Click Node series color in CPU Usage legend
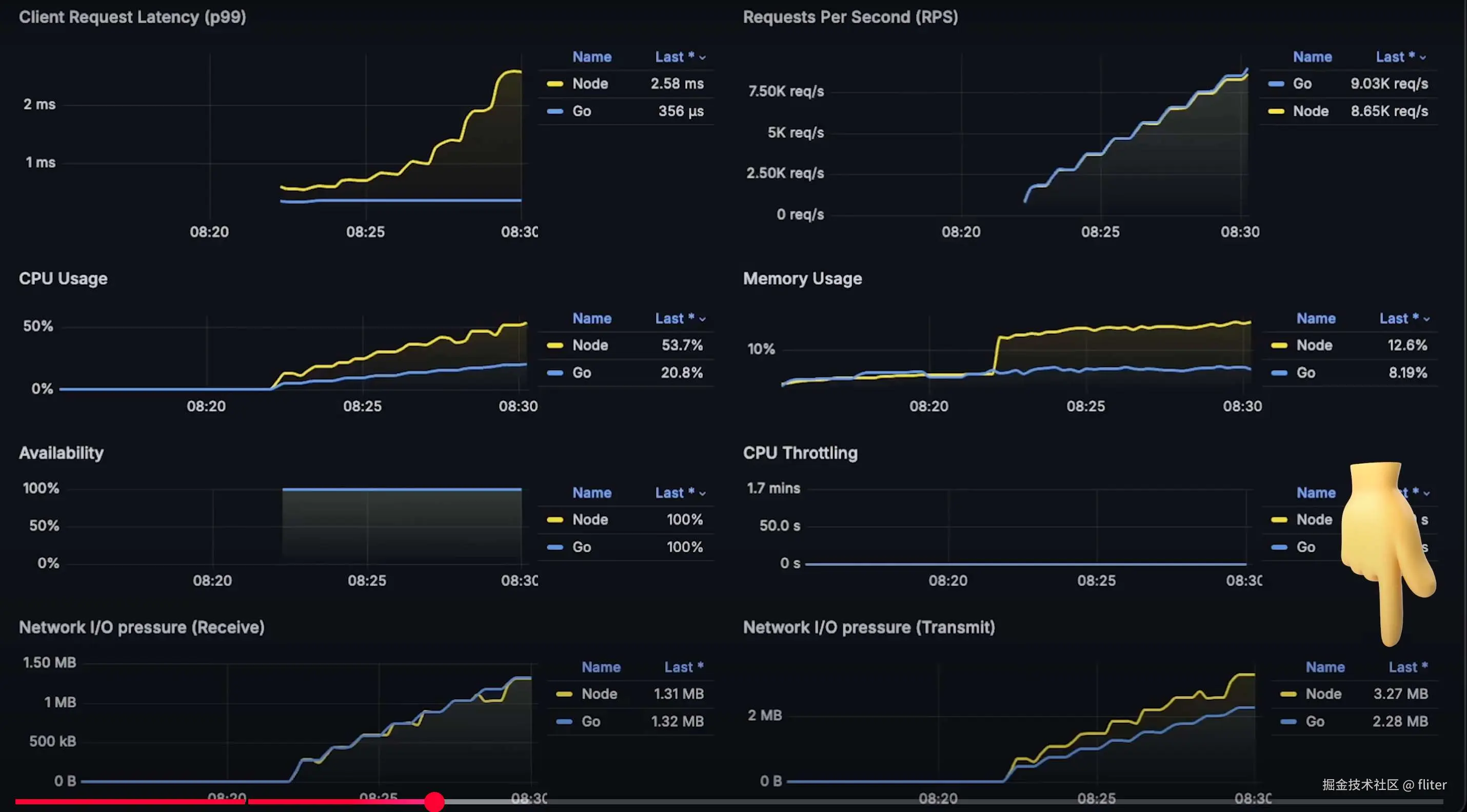Image resolution: width=1467 pixels, height=812 pixels. [554, 346]
